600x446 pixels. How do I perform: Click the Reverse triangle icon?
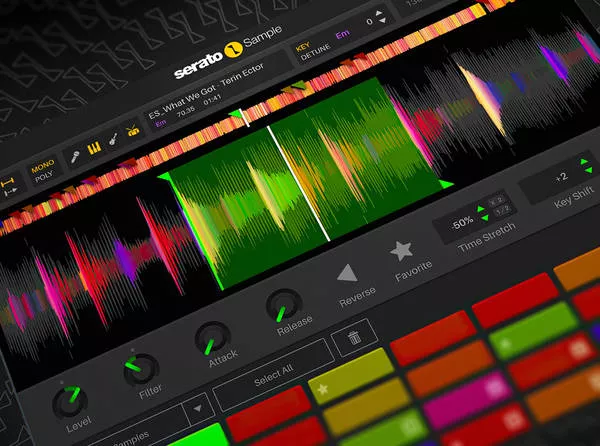pyautogui.click(x=346, y=274)
